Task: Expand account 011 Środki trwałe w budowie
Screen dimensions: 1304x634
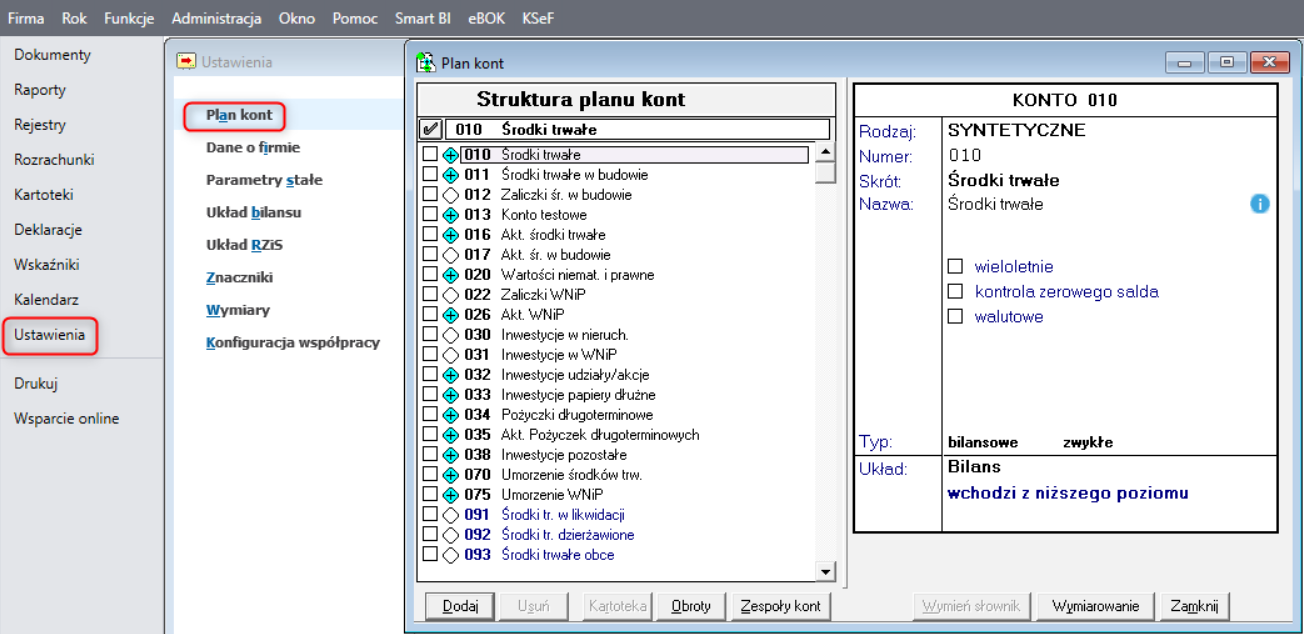Action: tap(450, 175)
